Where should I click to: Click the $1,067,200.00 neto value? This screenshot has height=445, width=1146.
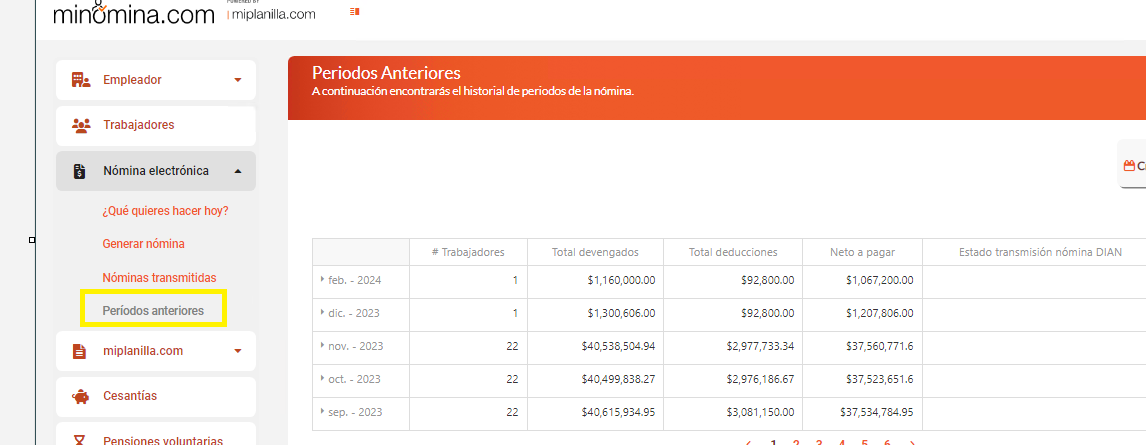(879, 280)
